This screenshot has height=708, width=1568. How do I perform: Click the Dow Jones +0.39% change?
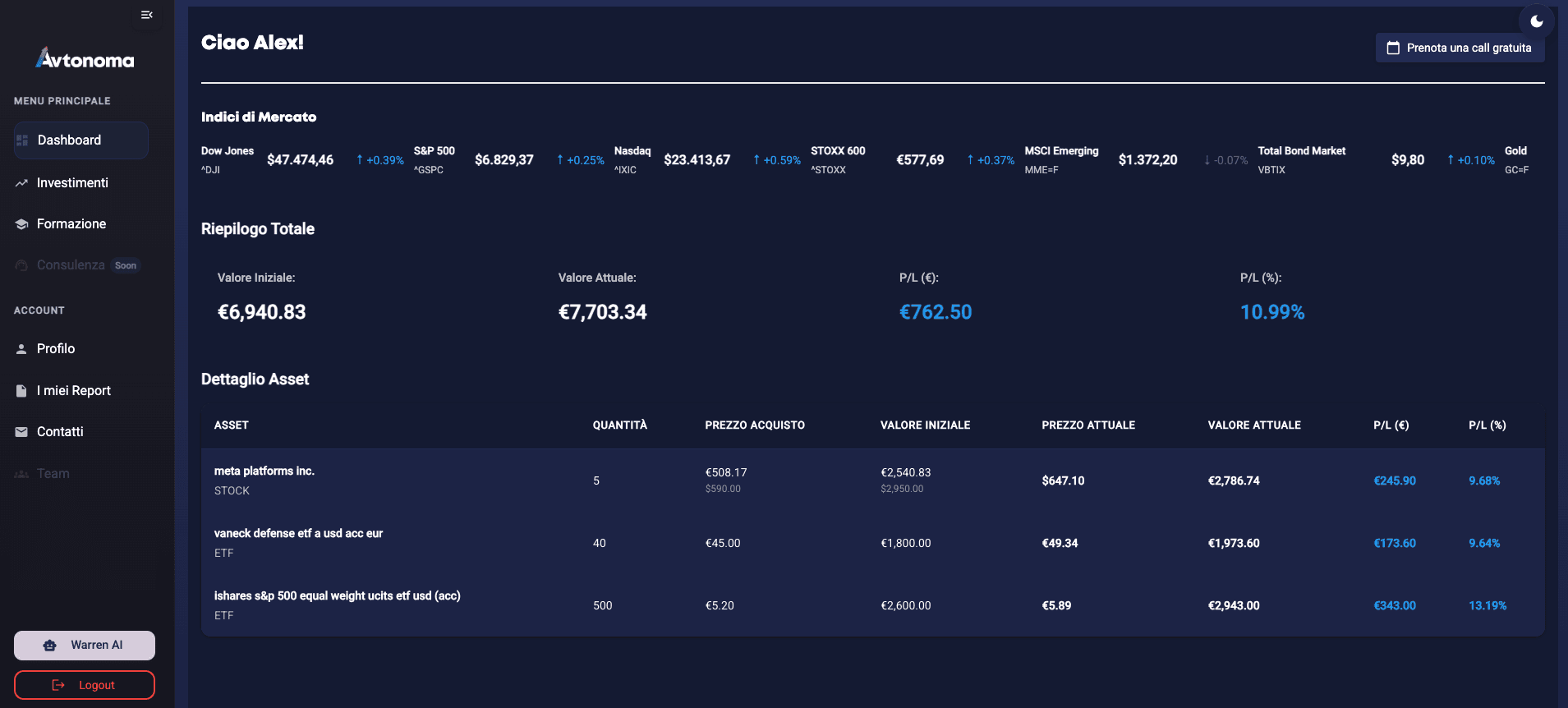[x=380, y=160]
